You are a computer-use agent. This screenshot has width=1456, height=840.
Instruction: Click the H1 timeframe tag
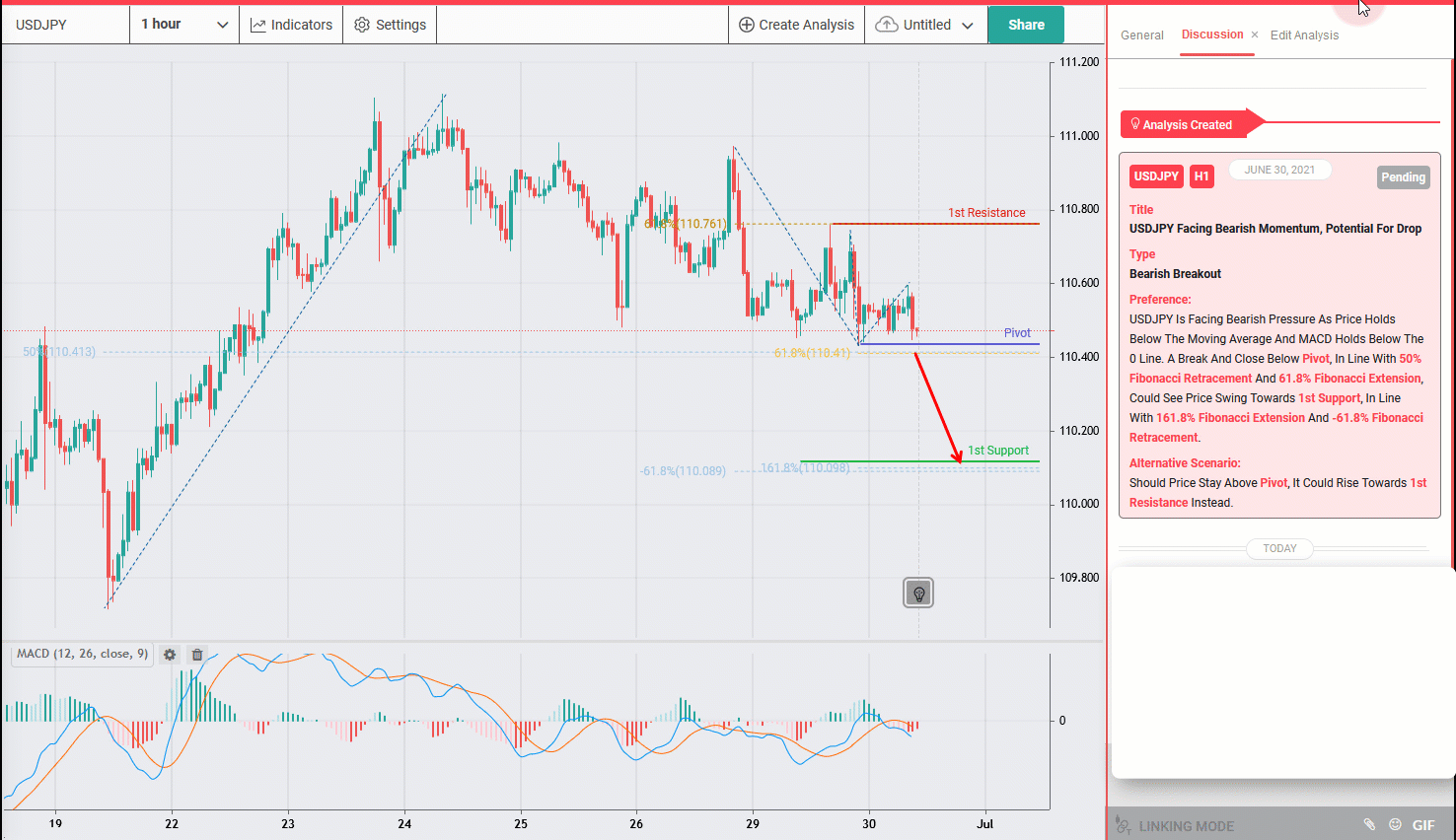click(x=1201, y=176)
